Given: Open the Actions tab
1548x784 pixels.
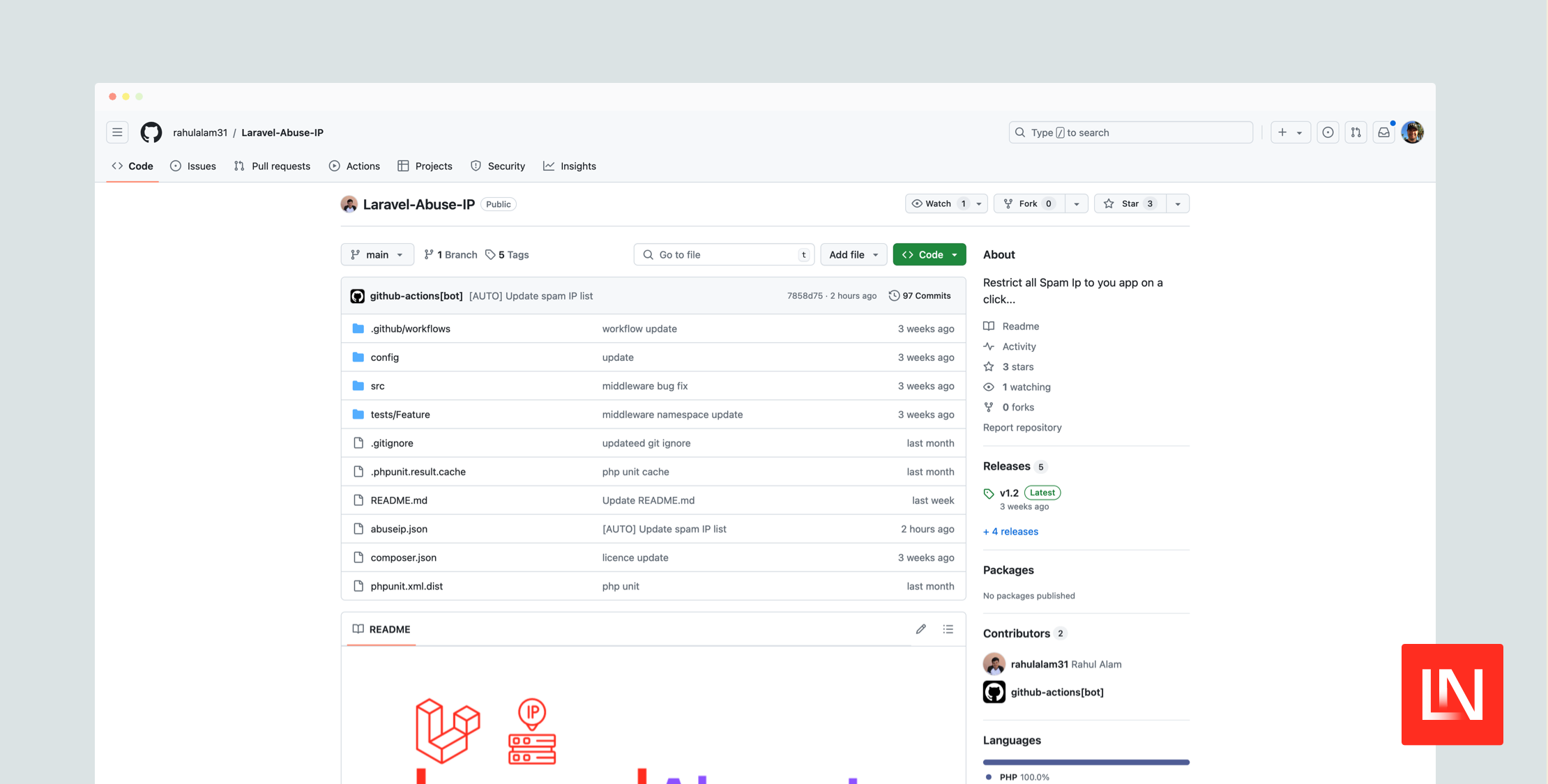Looking at the screenshot, I should (354, 166).
